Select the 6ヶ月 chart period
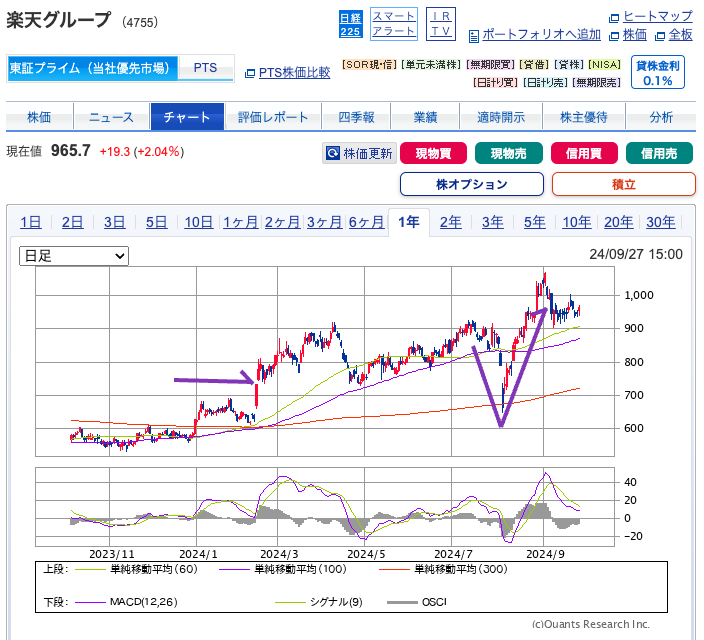Viewport: 704px width, 640px height. [x=366, y=222]
